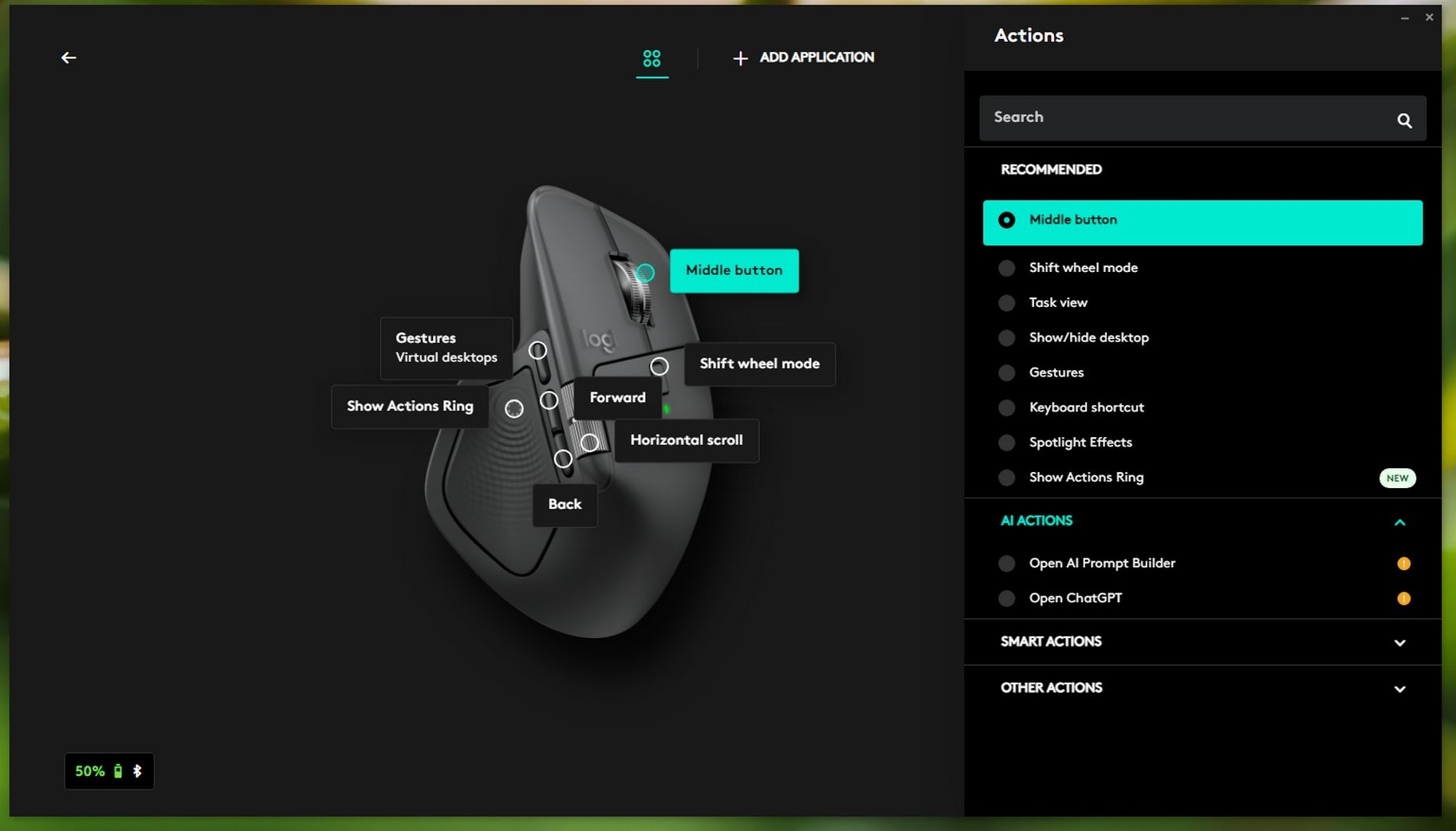1456x831 pixels.
Task: Select the scroll wheel hotspot on mouse
Action: tap(645, 273)
